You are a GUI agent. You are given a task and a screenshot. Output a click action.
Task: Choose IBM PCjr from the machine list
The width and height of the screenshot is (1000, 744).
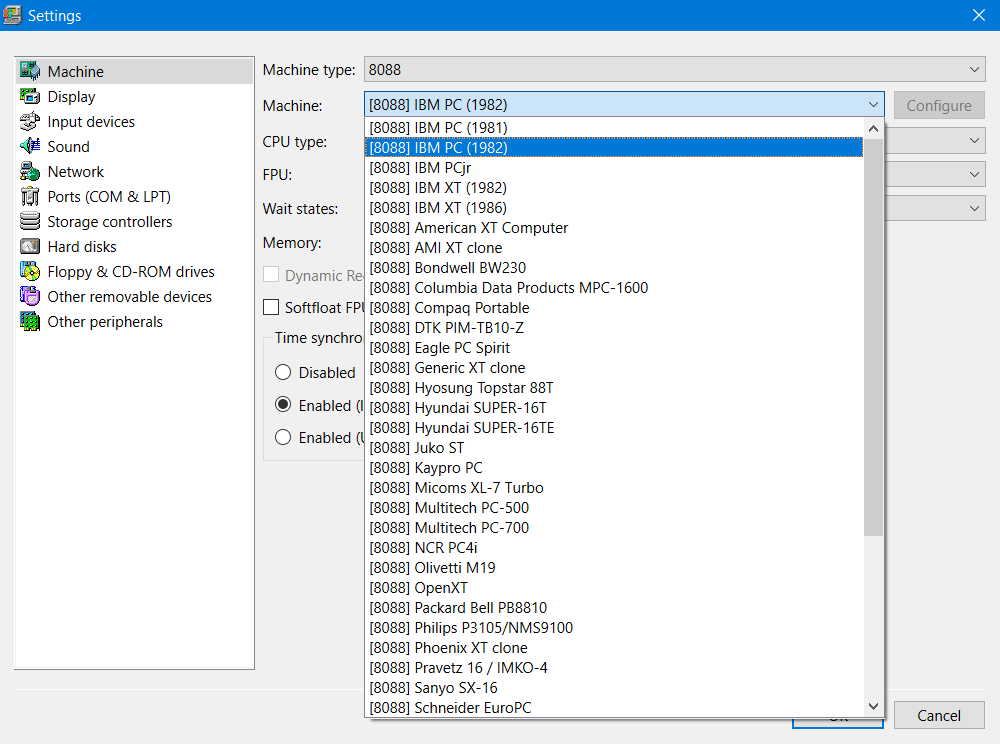(x=442, y=168)
